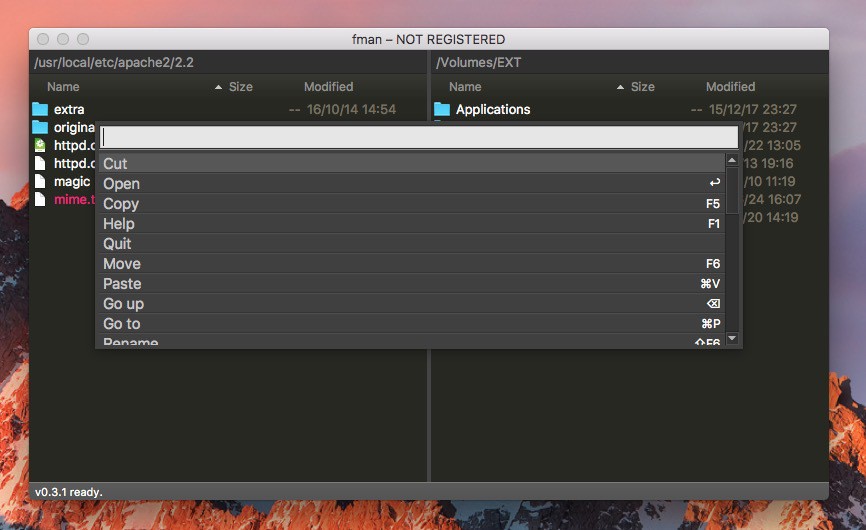Sort left pane by Modified header
This screenshot has width=866, height=530.
329,87
